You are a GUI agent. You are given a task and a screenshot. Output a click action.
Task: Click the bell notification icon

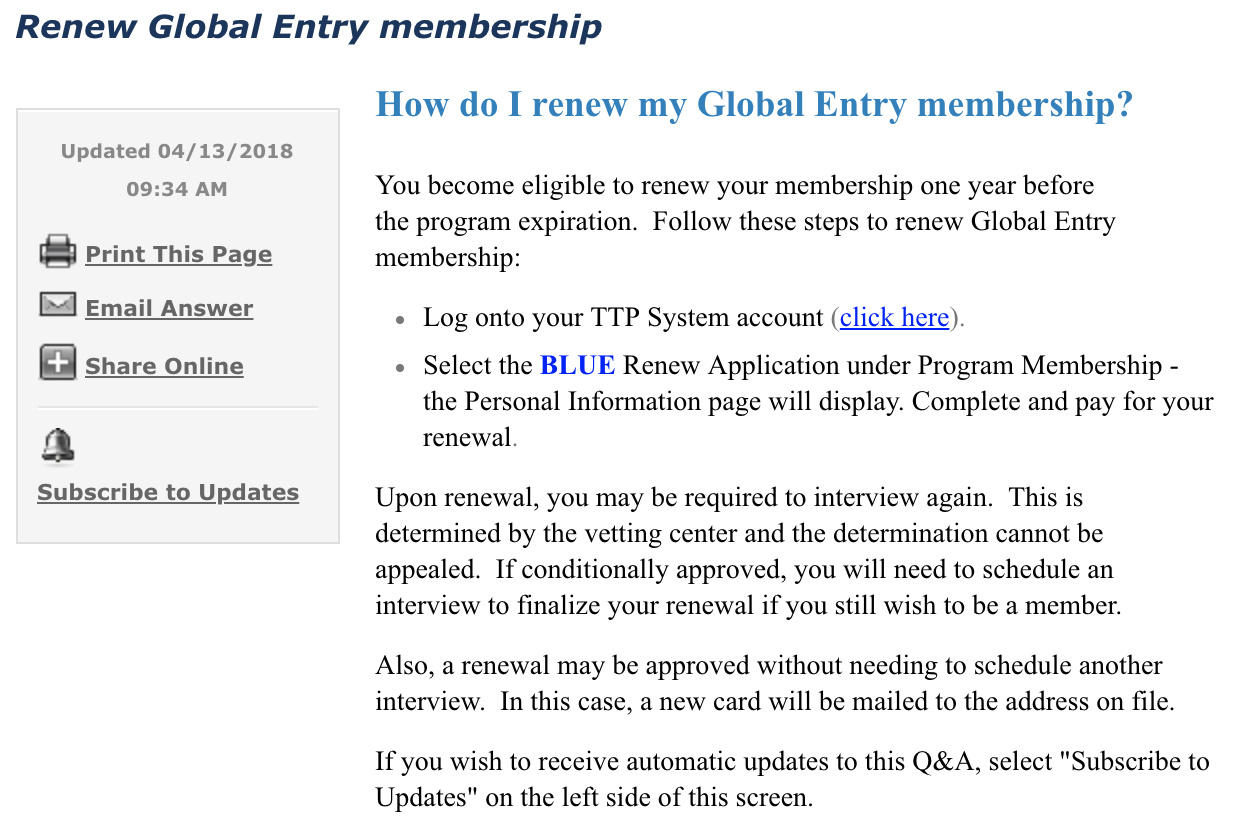tap(58, 446)
